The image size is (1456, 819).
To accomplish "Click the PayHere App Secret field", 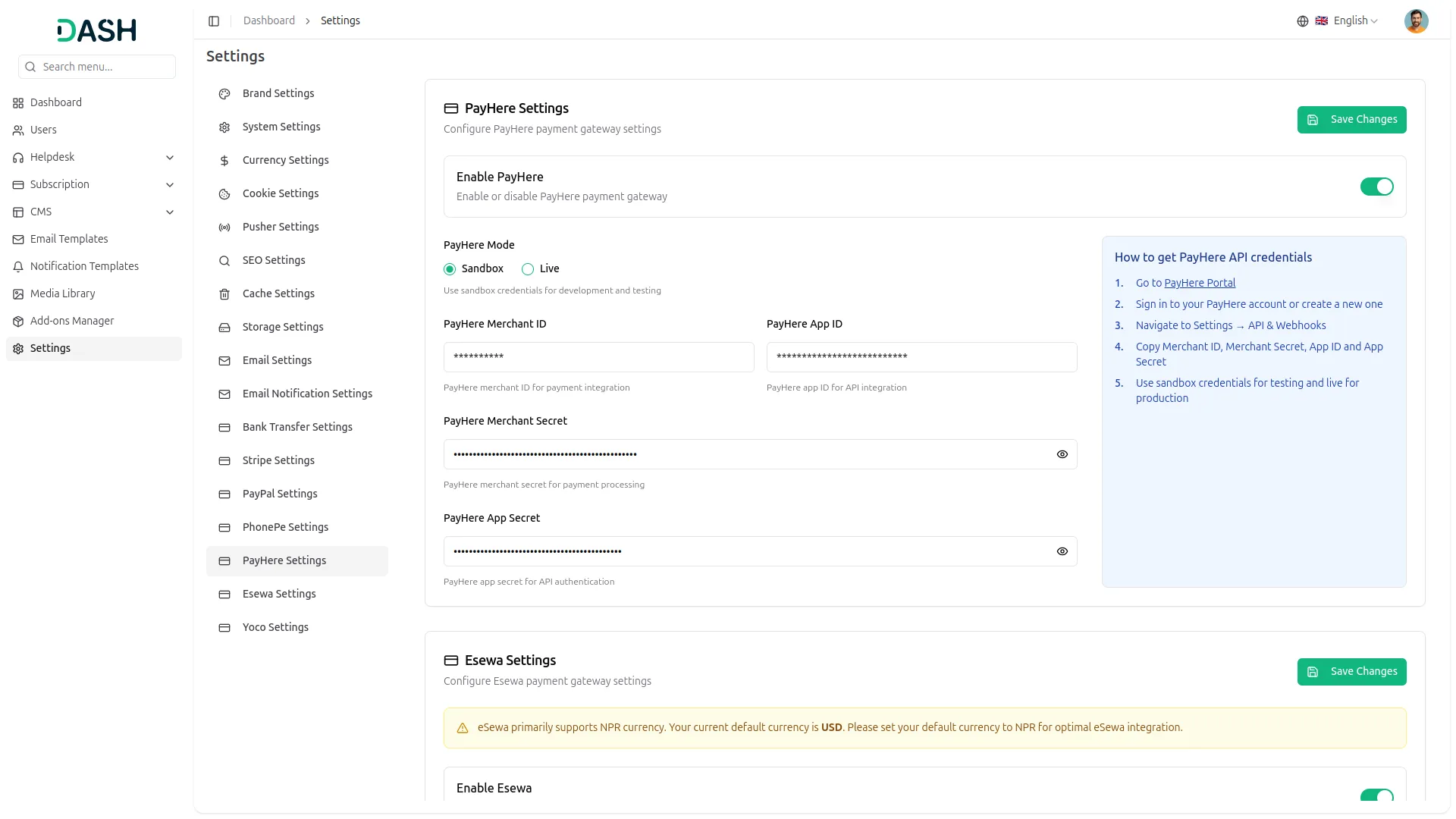I will [x=761, y=551].
